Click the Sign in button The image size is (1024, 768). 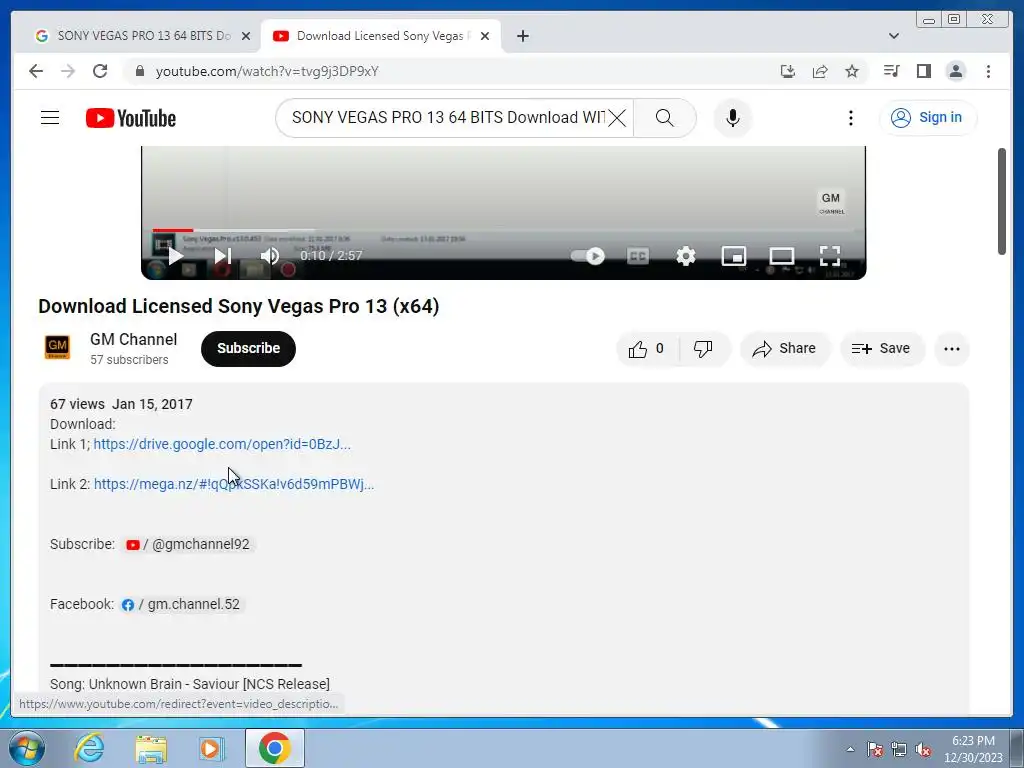[x=928, y=118]
